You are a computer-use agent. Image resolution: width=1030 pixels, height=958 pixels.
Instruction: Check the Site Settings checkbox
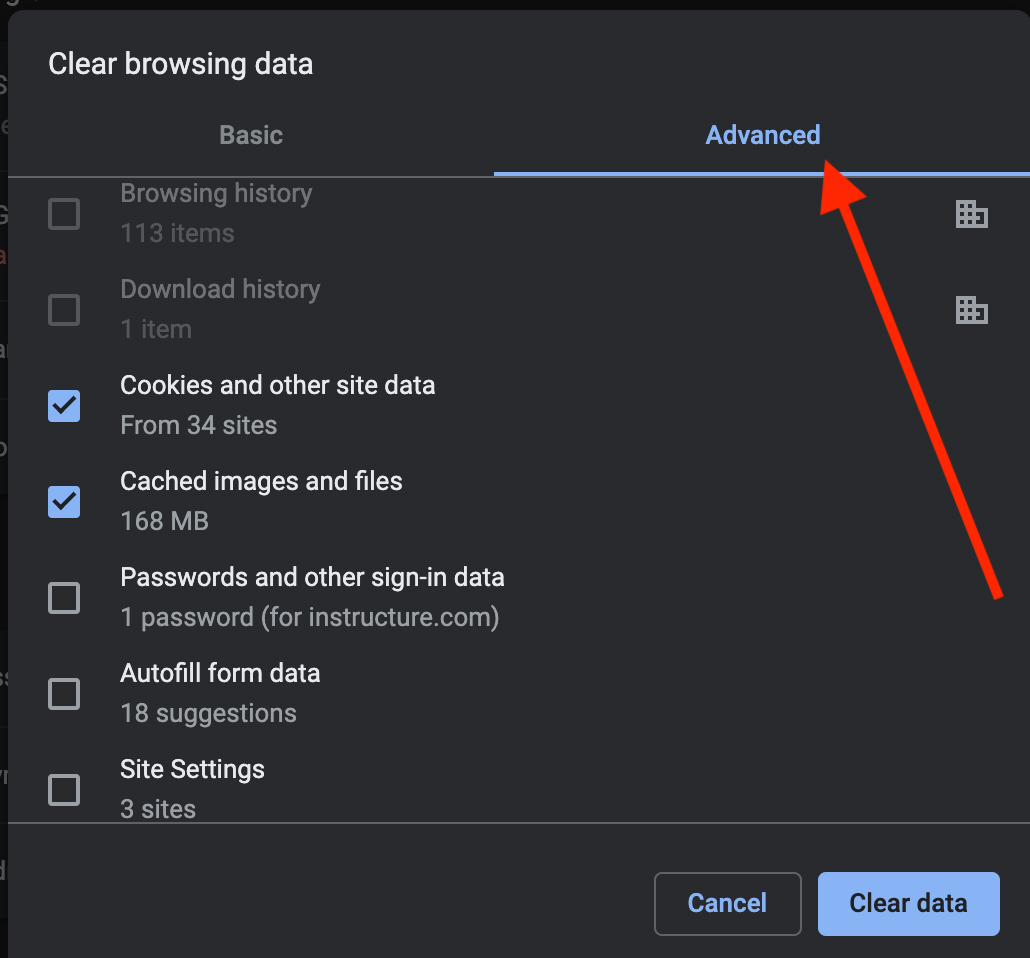click(64, 790)
